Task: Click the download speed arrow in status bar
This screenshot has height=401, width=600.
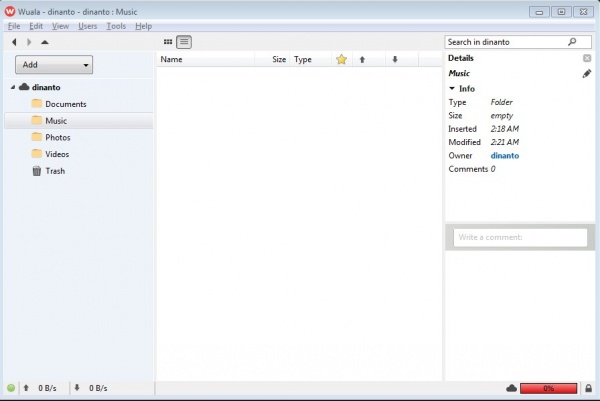Action: click(x=77, y=388)
